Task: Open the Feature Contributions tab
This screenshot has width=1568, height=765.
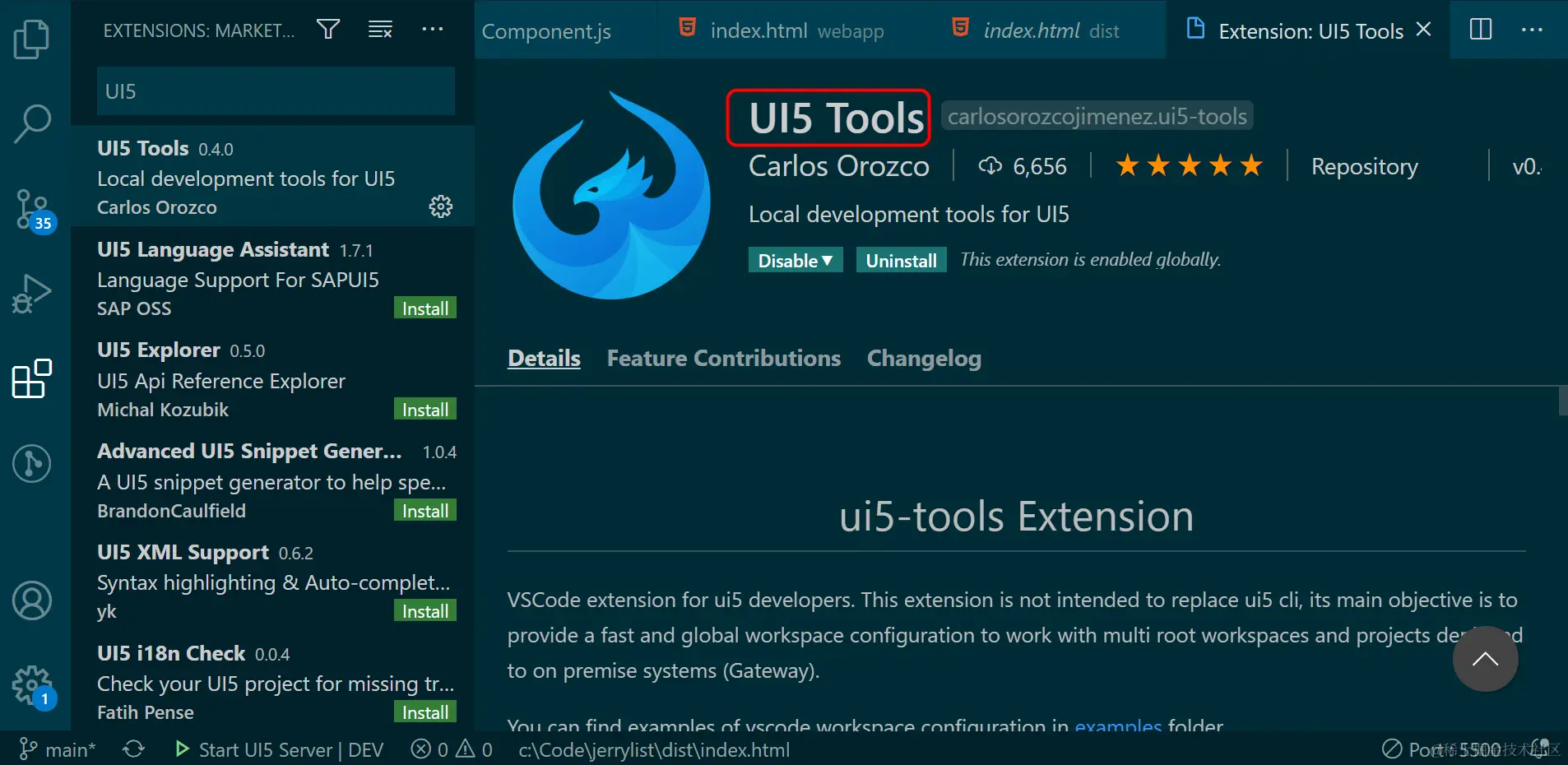Action: (x=724, y=359)
